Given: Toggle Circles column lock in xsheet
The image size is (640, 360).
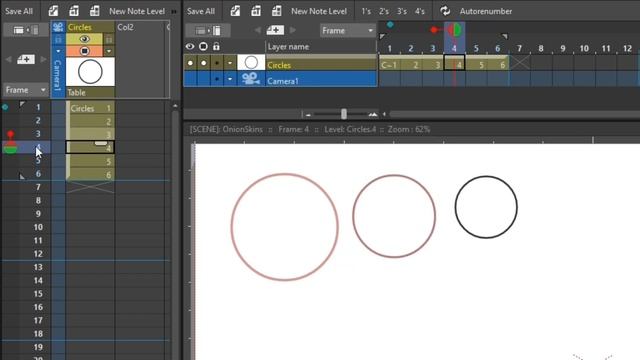Looking at the screenshot, I should coord(109,39).
